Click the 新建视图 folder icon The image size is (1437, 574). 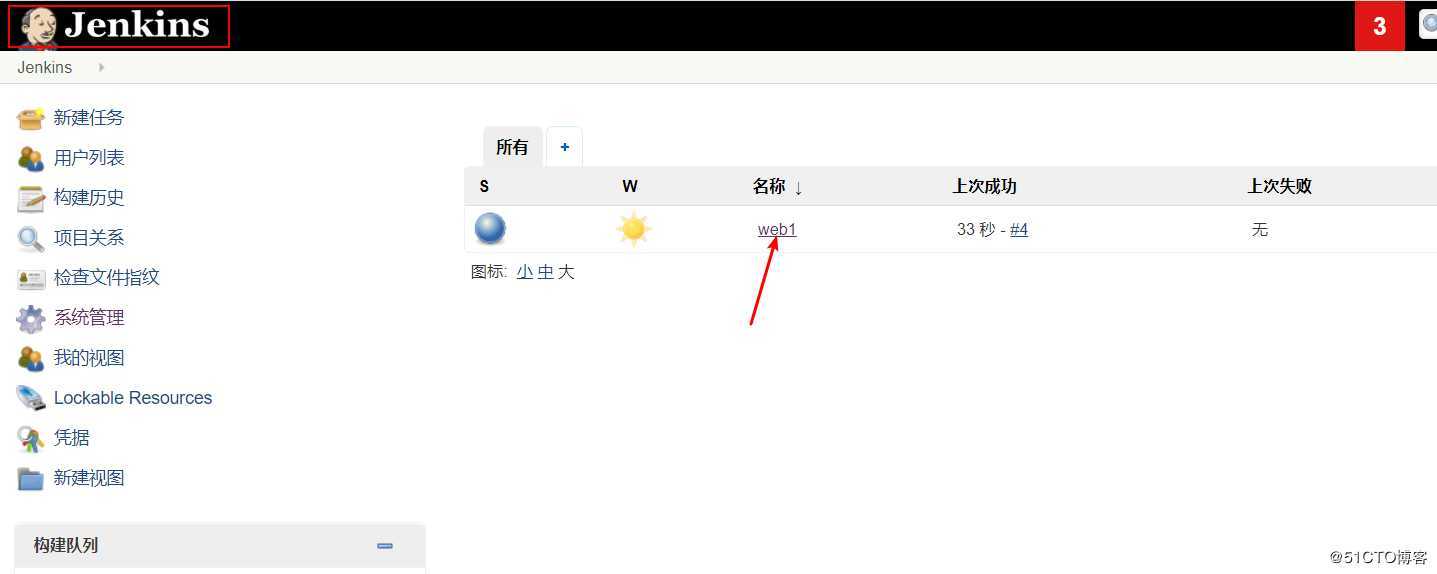coord(31,478)
